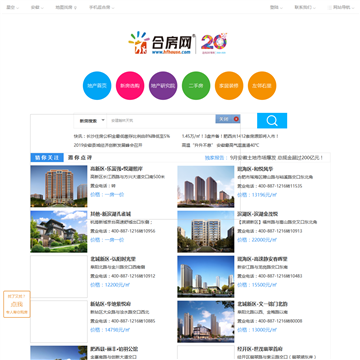Open the green 二手房 circle
This screenshot has height=360, width=360.
196,86
